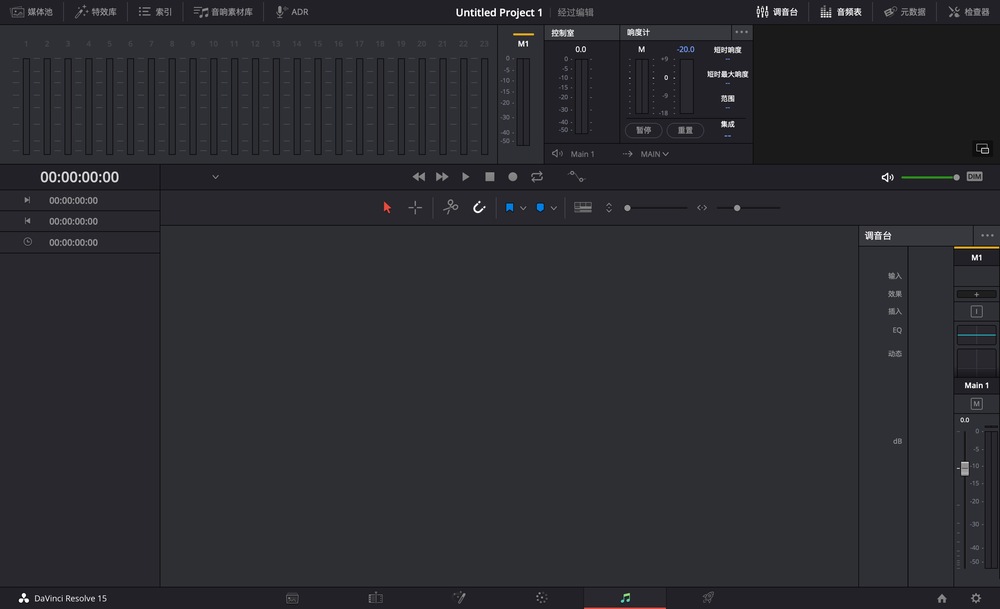1000x609 pixels.
Task: Click the horizontal timeline zoom slider
Action: (748, 208)
